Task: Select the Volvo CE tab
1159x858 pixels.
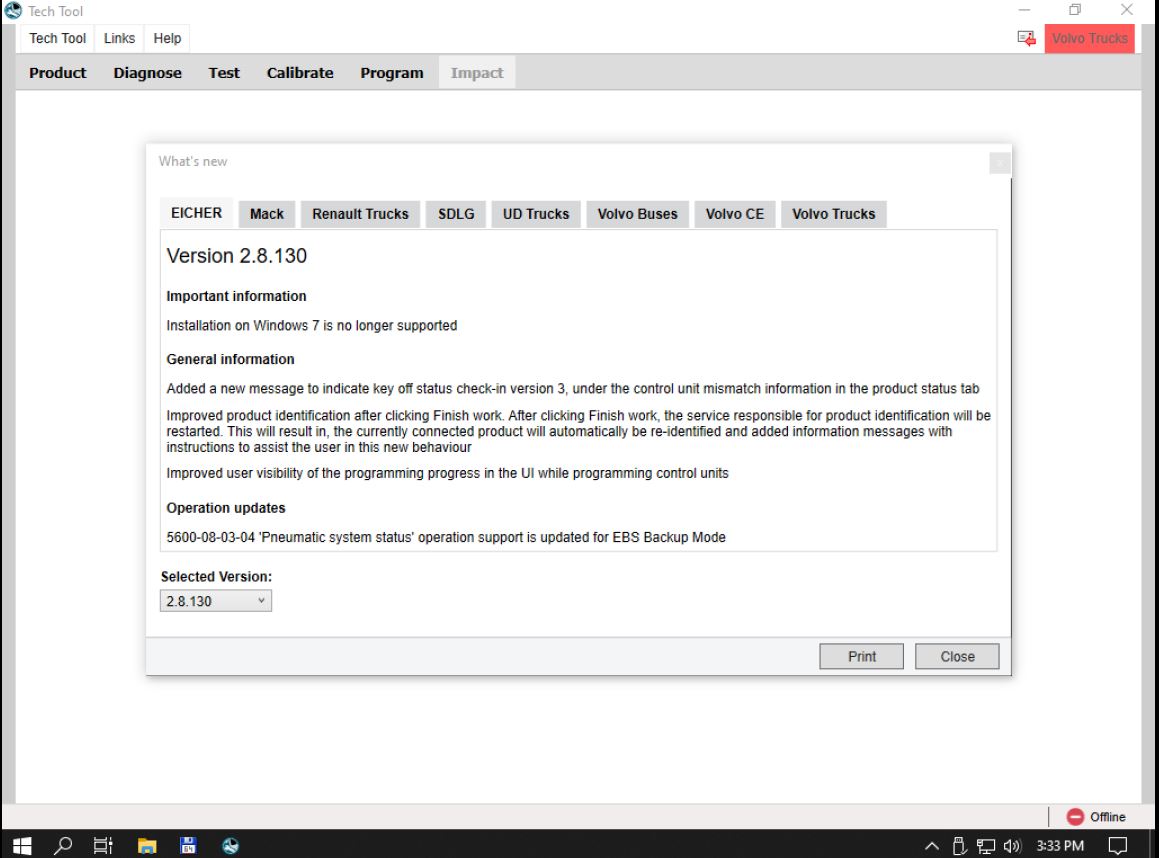Action: tap(735, 214)
